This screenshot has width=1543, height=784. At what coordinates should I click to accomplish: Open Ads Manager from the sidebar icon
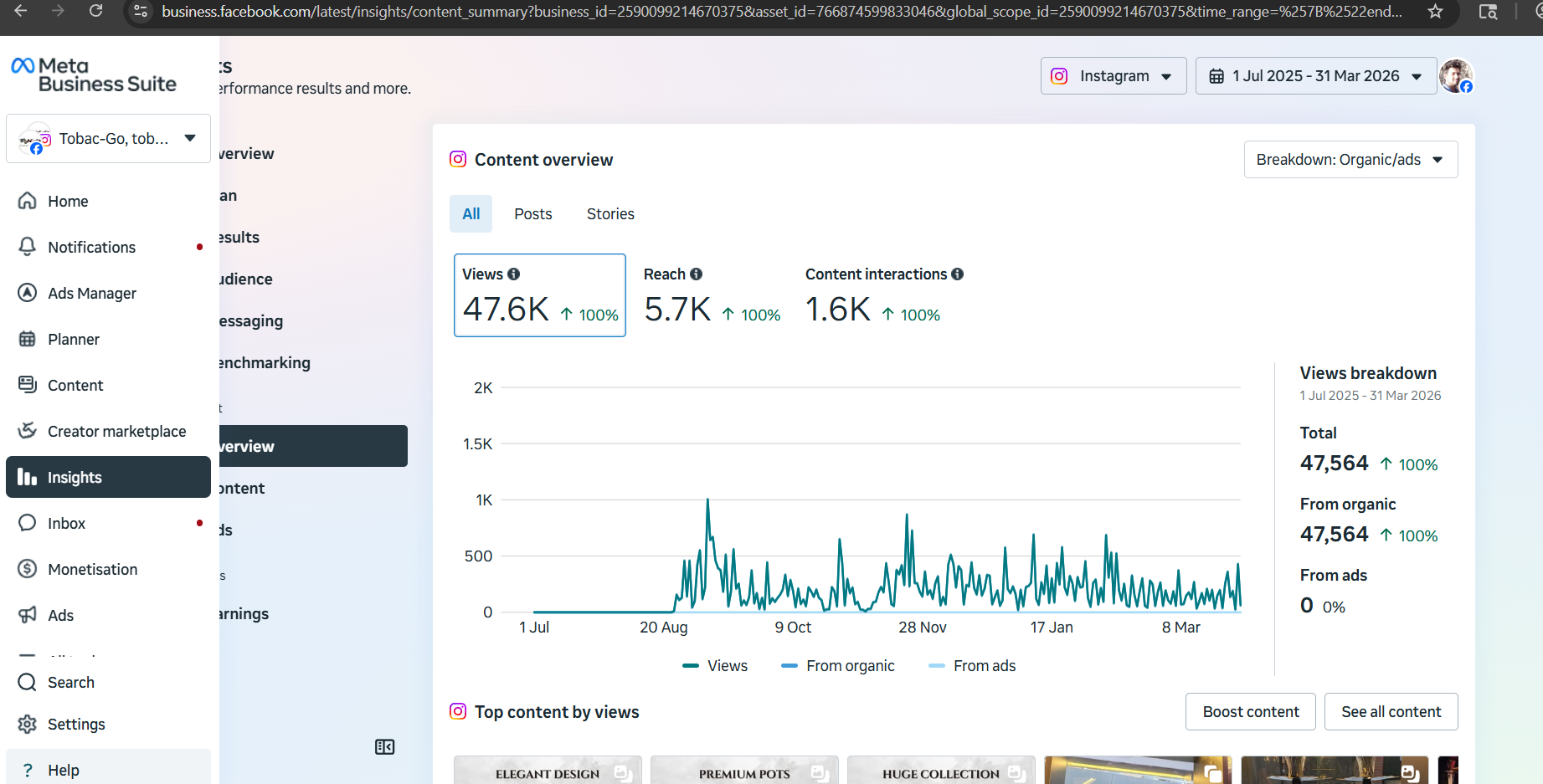(28, 293)
